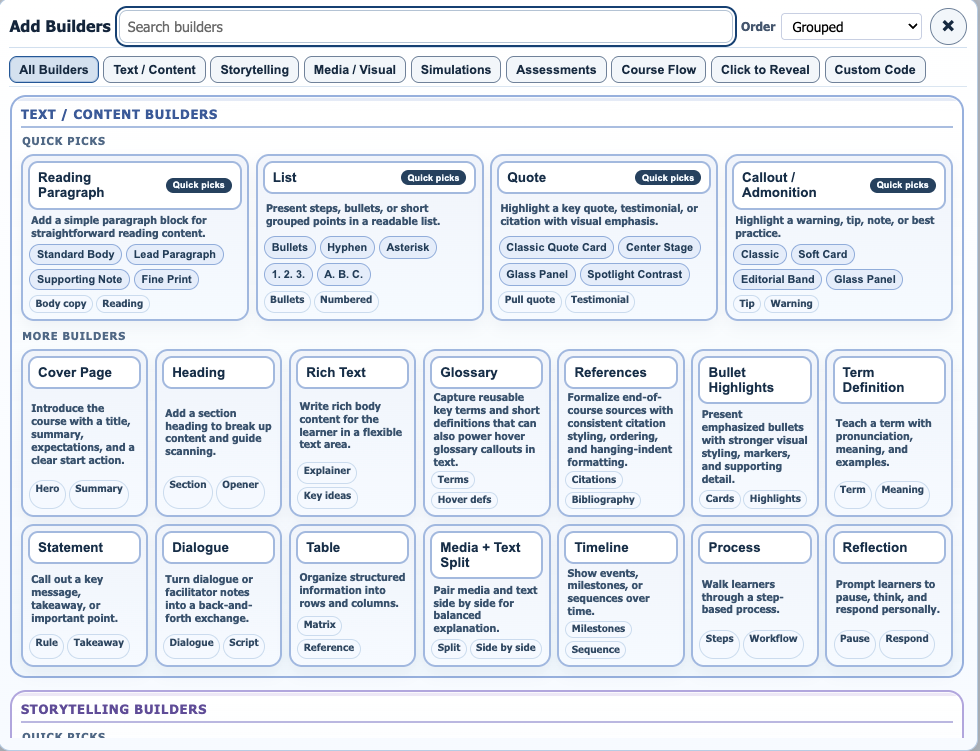Open the Order dropdown set to Grouped

851,27
